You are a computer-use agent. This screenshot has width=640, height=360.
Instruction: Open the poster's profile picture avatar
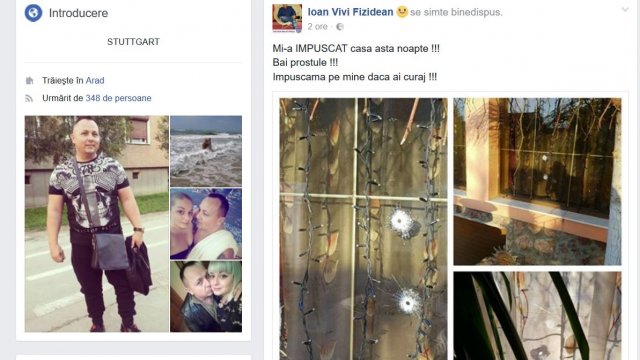[287, 18]
